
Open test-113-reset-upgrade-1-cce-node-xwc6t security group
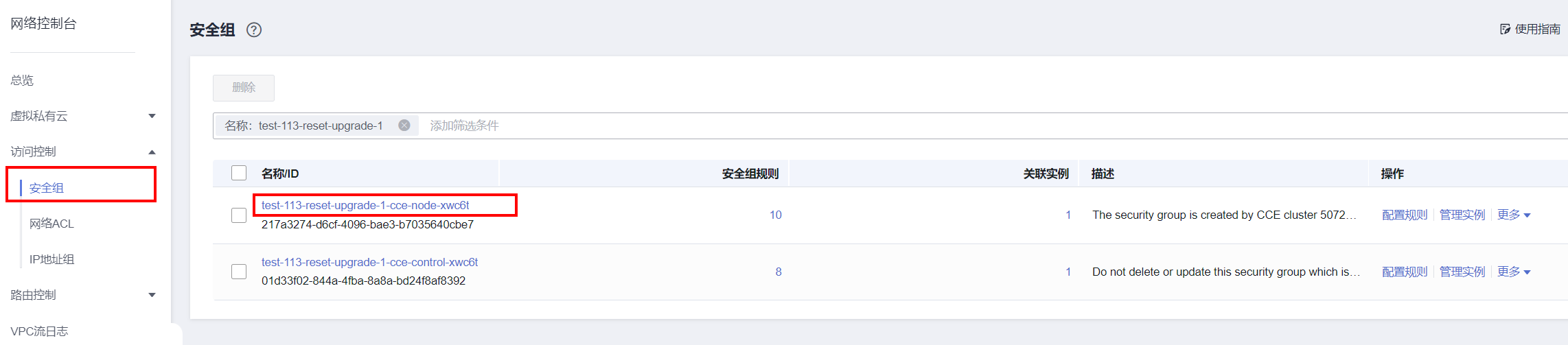(x=365, y=205)
